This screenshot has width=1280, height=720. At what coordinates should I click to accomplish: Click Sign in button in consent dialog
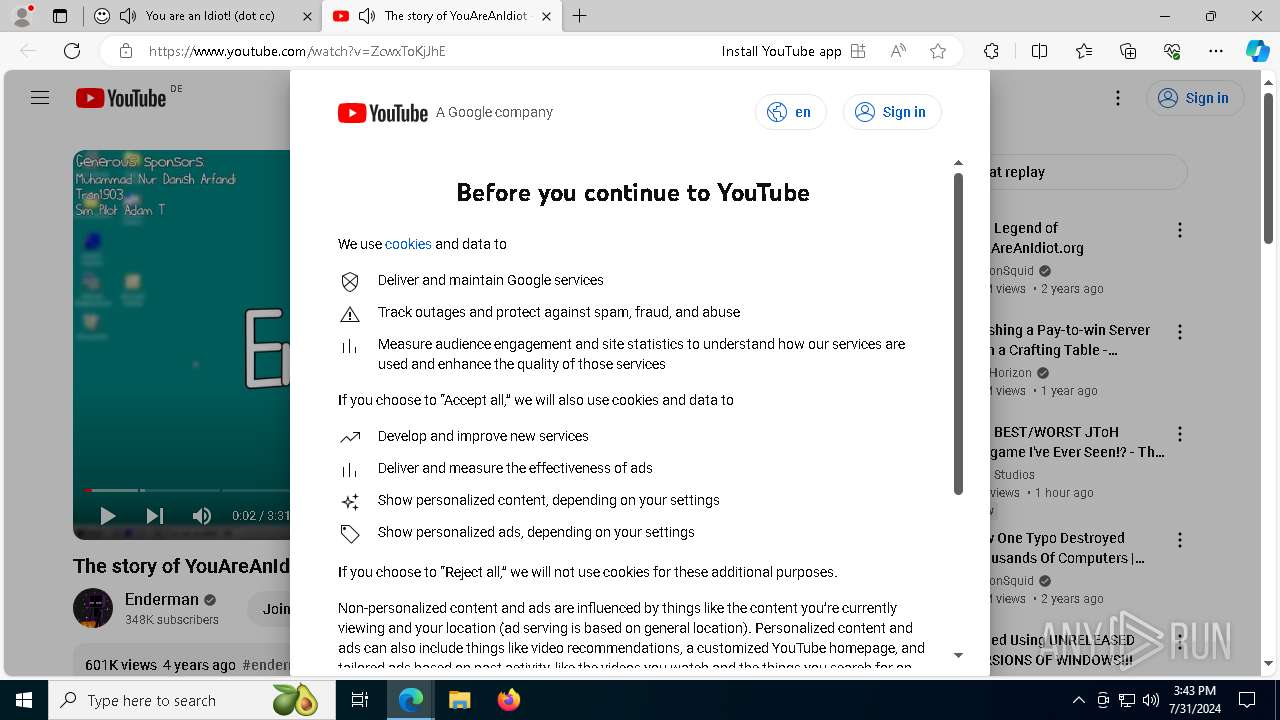[892, 112]
